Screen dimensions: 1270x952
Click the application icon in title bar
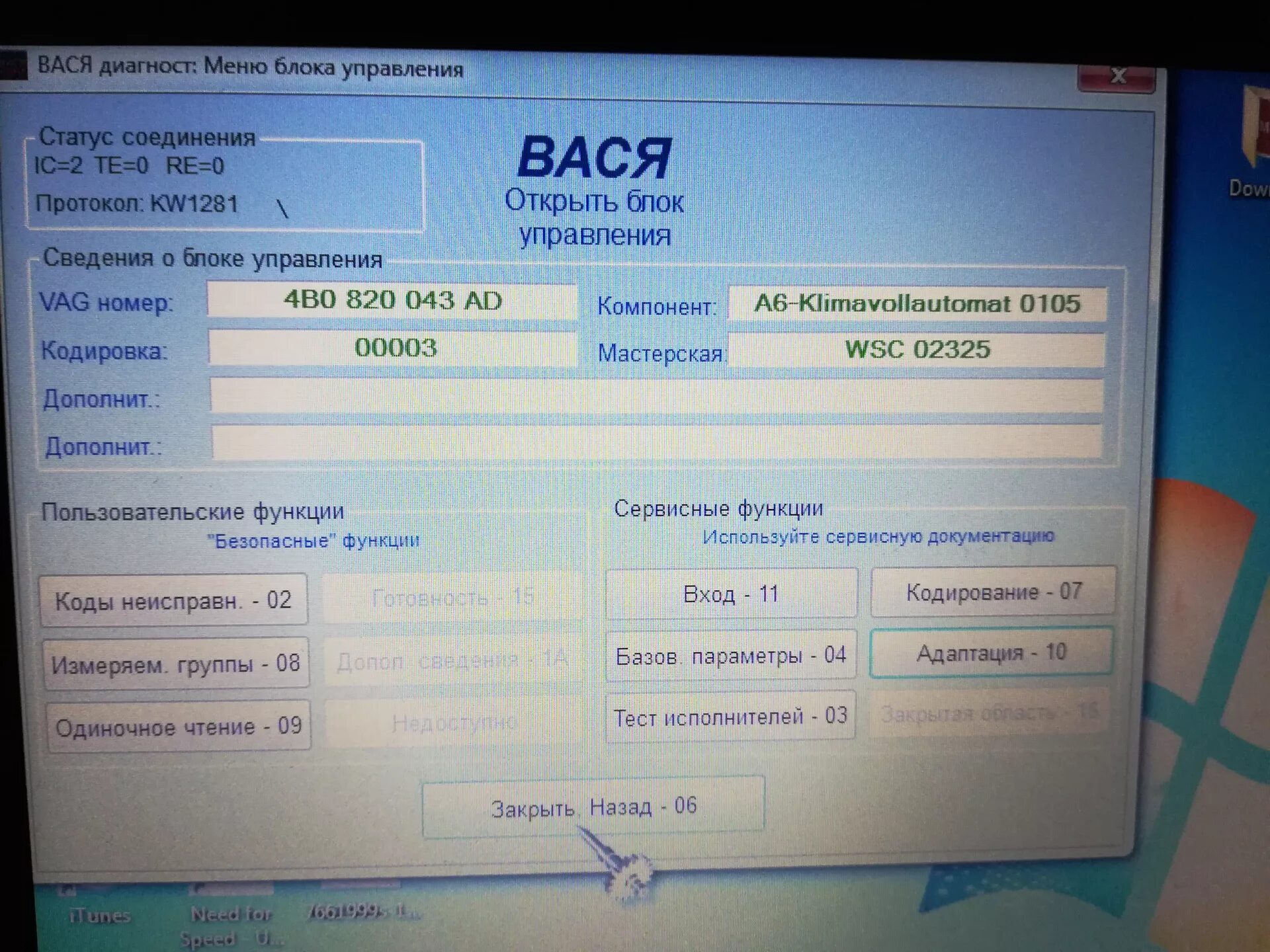click(13, 66)
